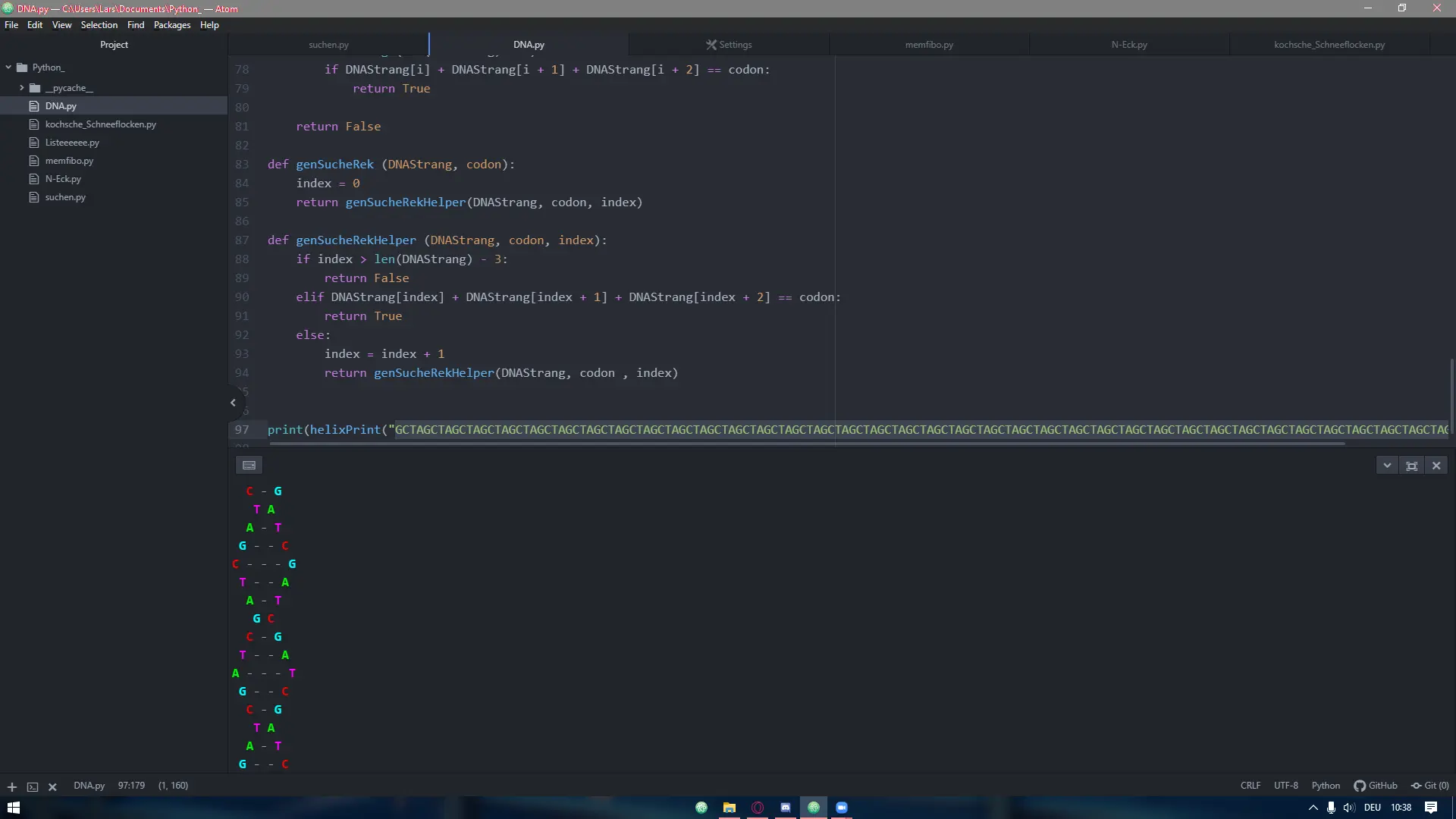This screenshot has height=819, width=1456.
Task: Switch to the memfibo.py tab
Action: 929,45
